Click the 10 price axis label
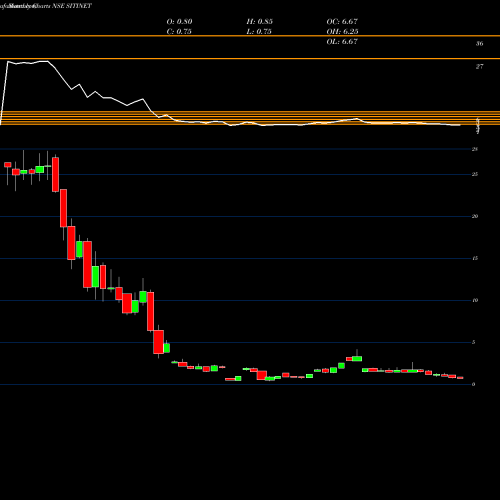The width and height of the screenshot is (500, 500). pos(475,300)
